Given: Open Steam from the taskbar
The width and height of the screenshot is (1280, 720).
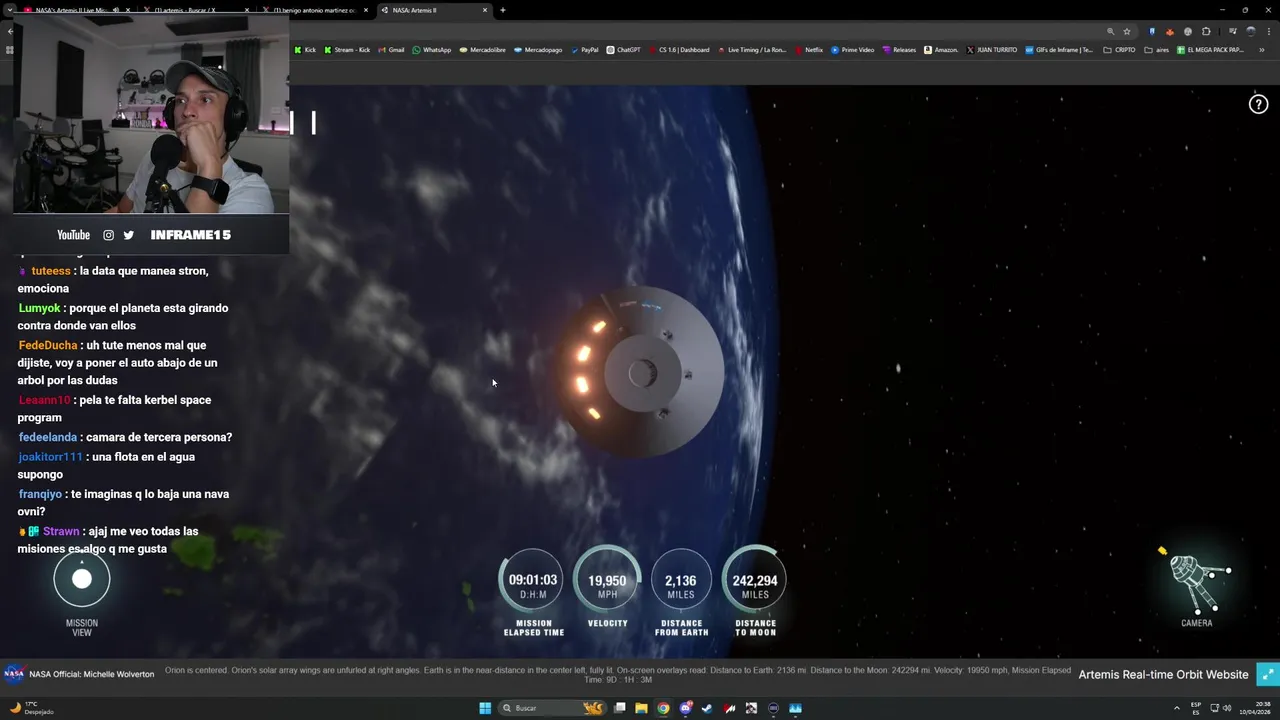Looking at the screenshot, I should pyautogui.click(x=707, y=708).
